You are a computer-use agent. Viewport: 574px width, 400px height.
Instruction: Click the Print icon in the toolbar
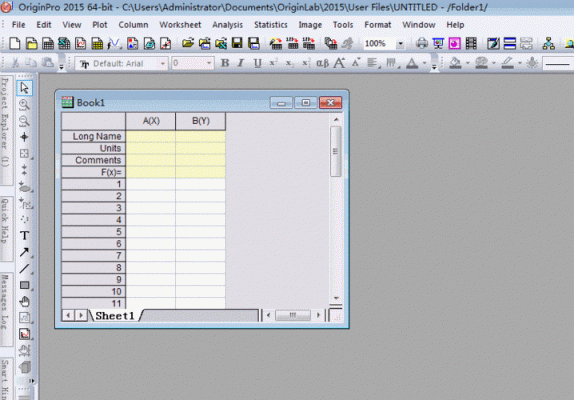422,44
